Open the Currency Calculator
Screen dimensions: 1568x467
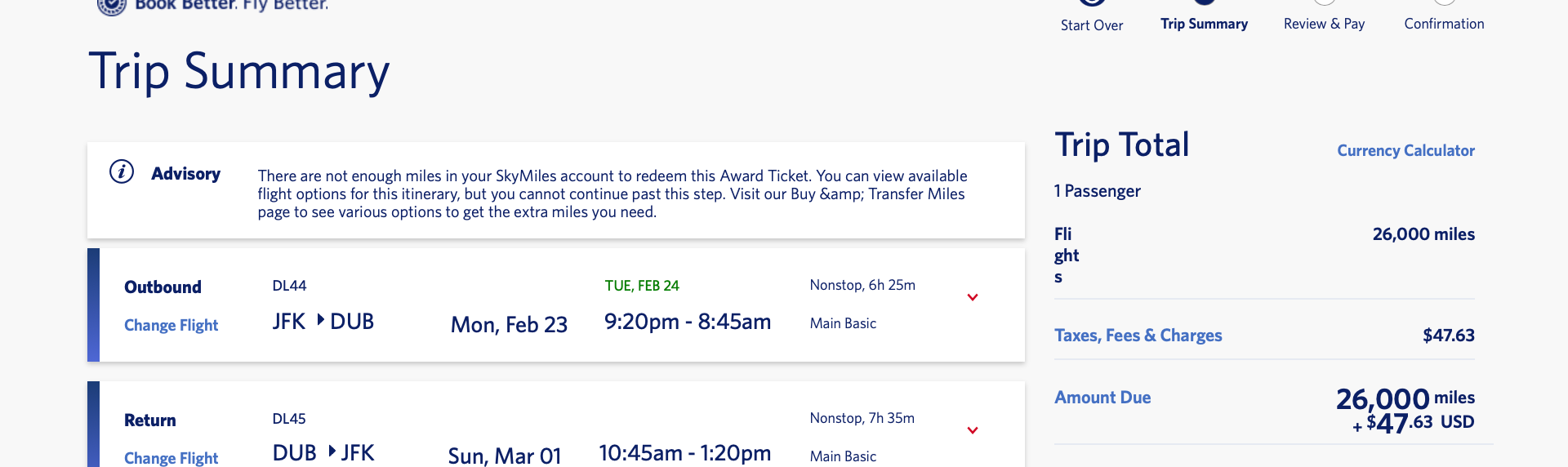coord(1405,150)
